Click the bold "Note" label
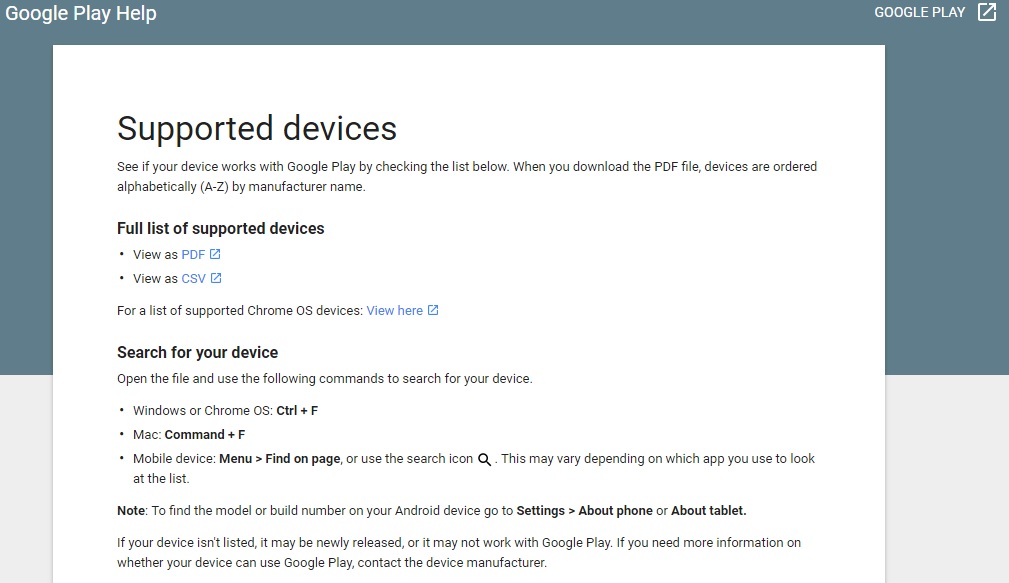 pyautogui.click(x=131, y=511)
